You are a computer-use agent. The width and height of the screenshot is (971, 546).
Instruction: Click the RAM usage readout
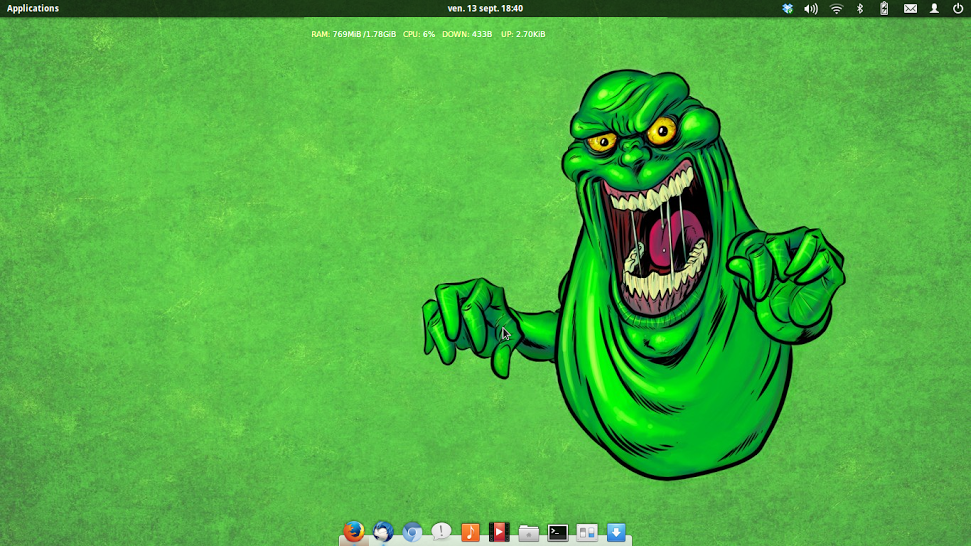coord(354,34)
